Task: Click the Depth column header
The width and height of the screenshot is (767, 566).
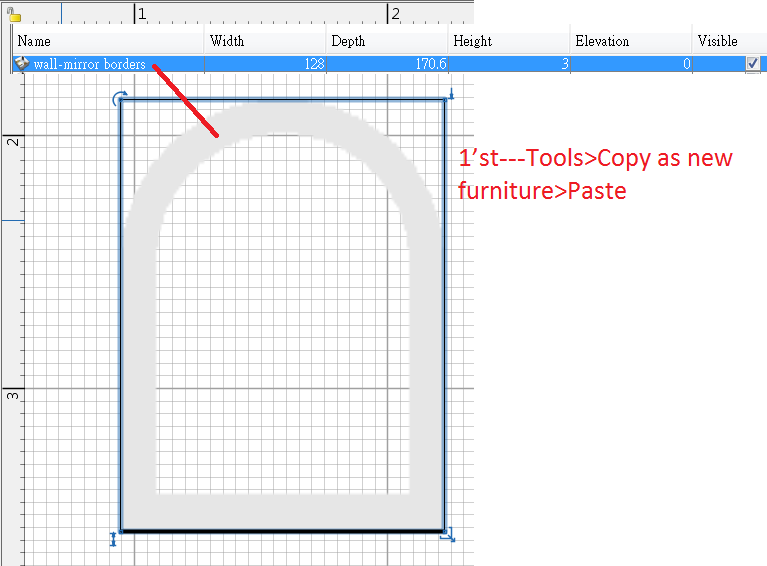Action: click(x=386, y=41)
